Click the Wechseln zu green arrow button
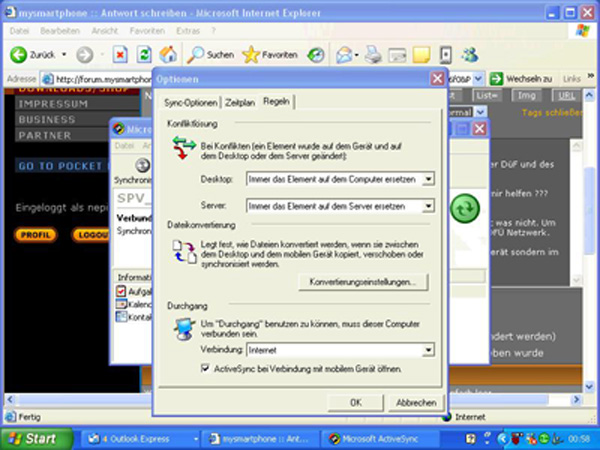Viewport: 600px width, 450px height. pyautogui.click(x=496, y=79)
